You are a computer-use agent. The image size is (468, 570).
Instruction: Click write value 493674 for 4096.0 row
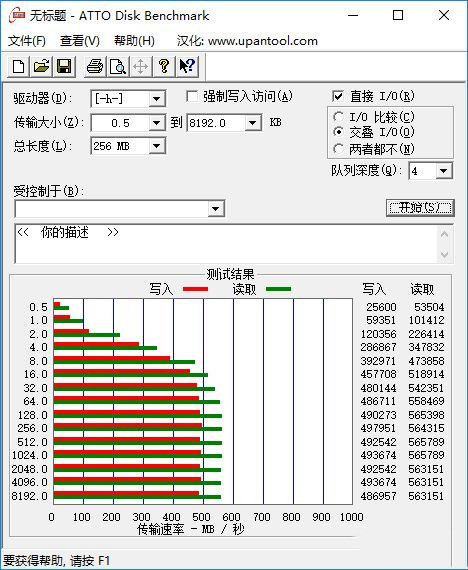378,482
